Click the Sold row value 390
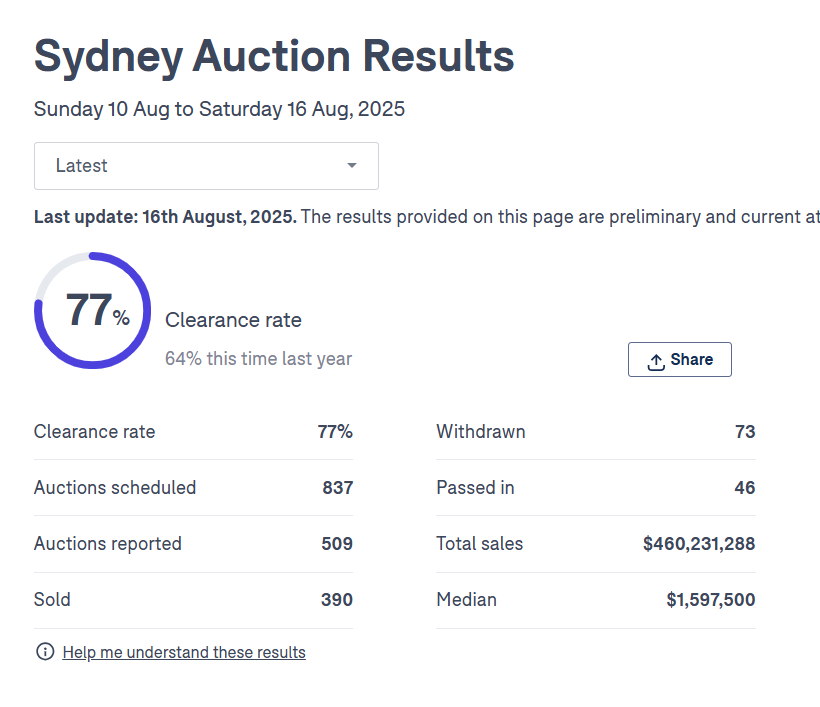Image resolution: width=820 pixels, height=707 pixels. [x=337, y=600]
